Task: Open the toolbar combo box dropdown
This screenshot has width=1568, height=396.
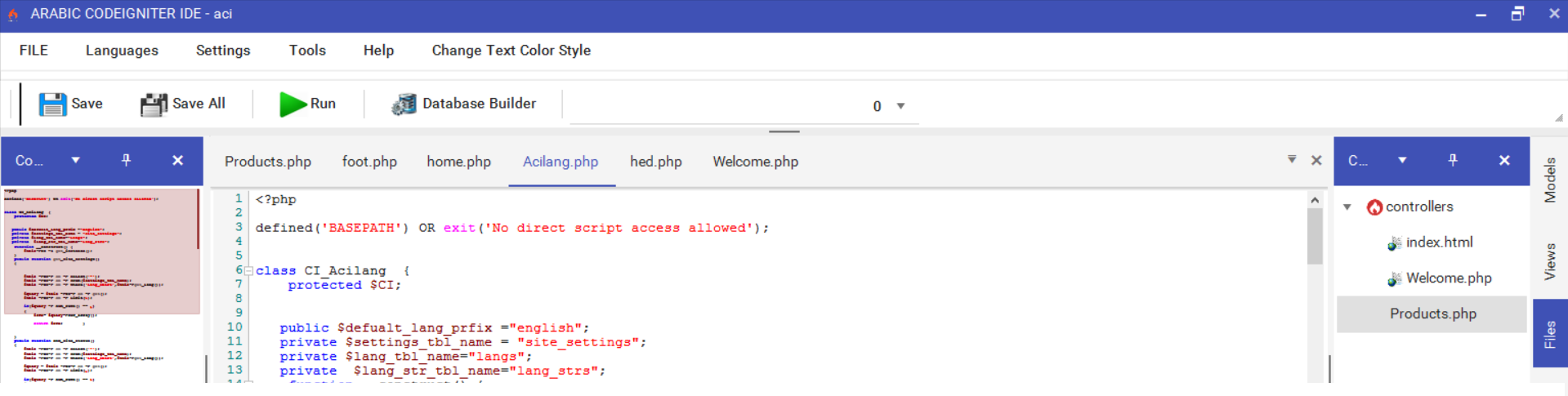Action: (x=900, y=106)
